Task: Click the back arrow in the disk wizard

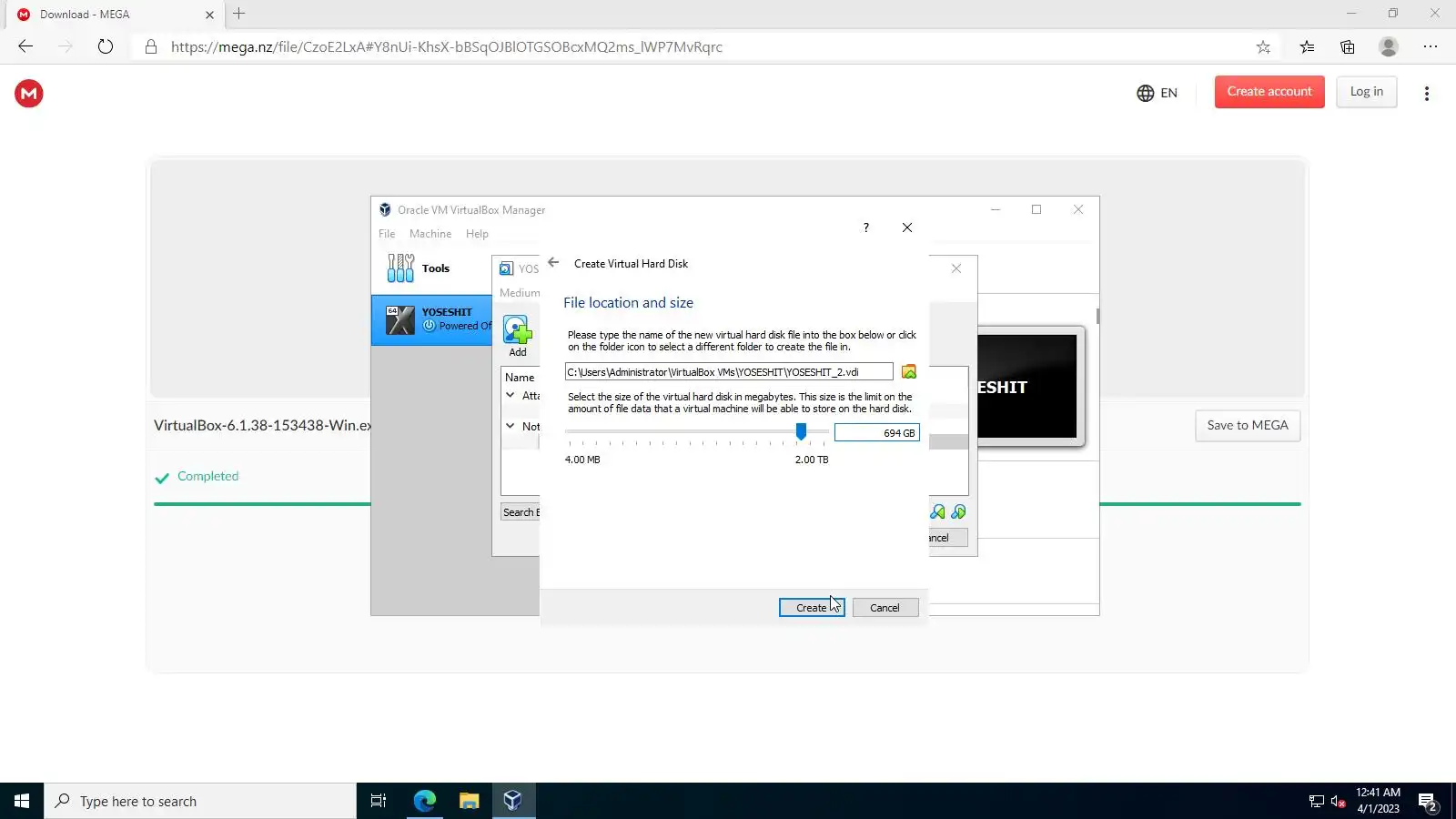Action: [x=553, y=263]
